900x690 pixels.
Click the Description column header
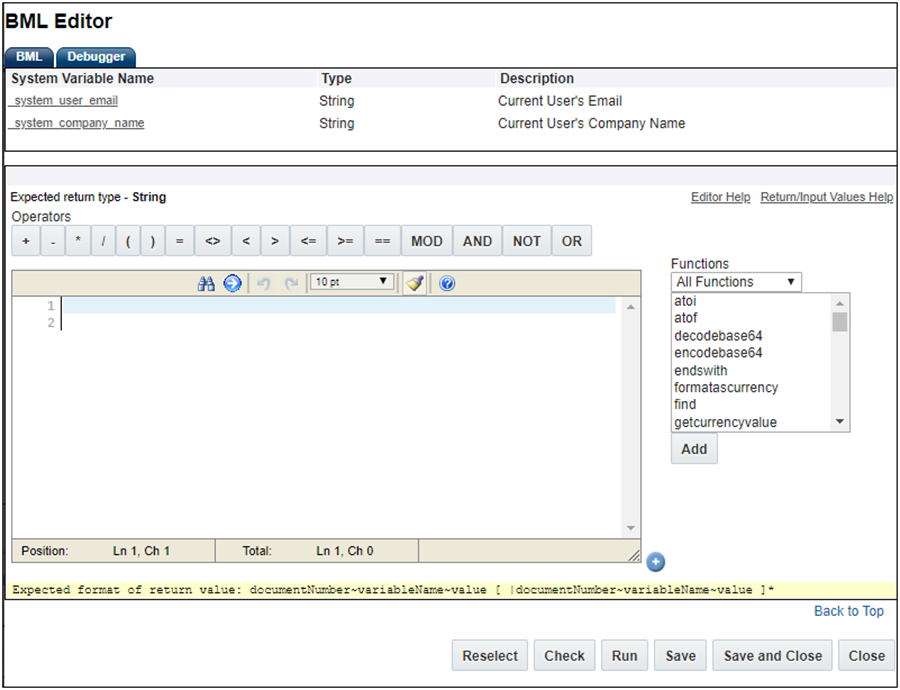click(x=537, y=79)
